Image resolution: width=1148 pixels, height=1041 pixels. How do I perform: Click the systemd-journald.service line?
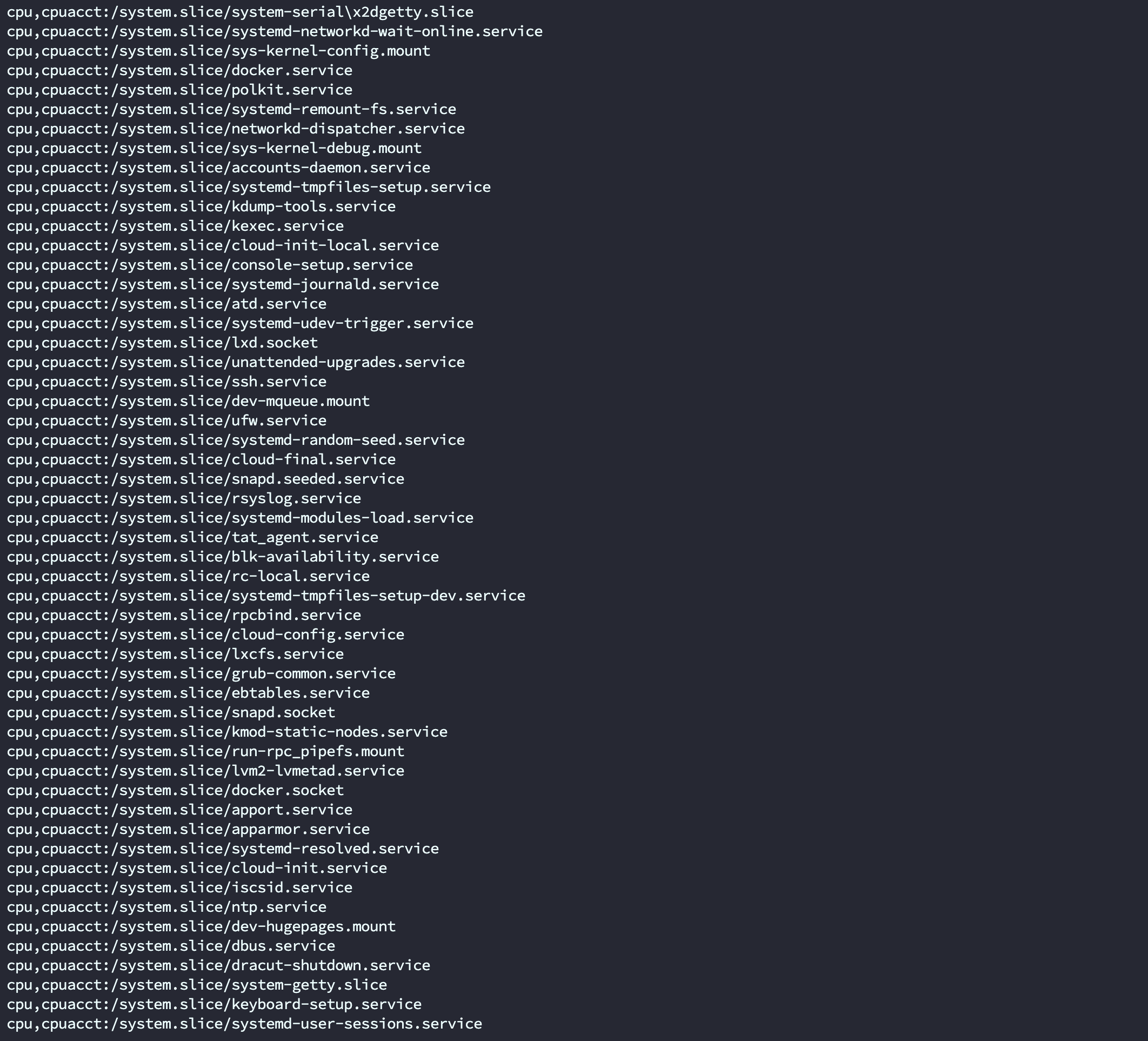pyautogui.click(x=223, y=285)
